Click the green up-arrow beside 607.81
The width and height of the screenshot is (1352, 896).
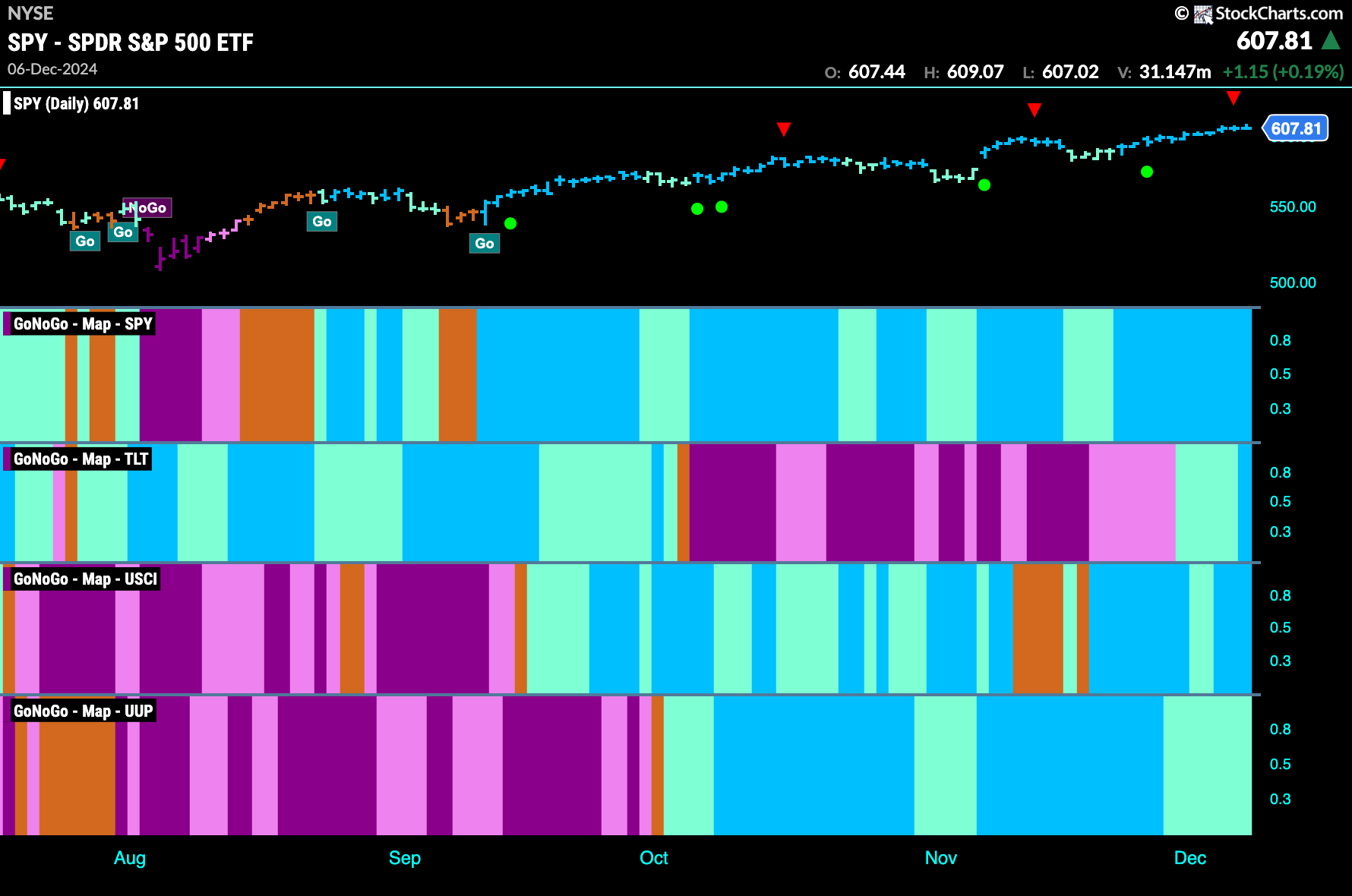point(1331,40)
